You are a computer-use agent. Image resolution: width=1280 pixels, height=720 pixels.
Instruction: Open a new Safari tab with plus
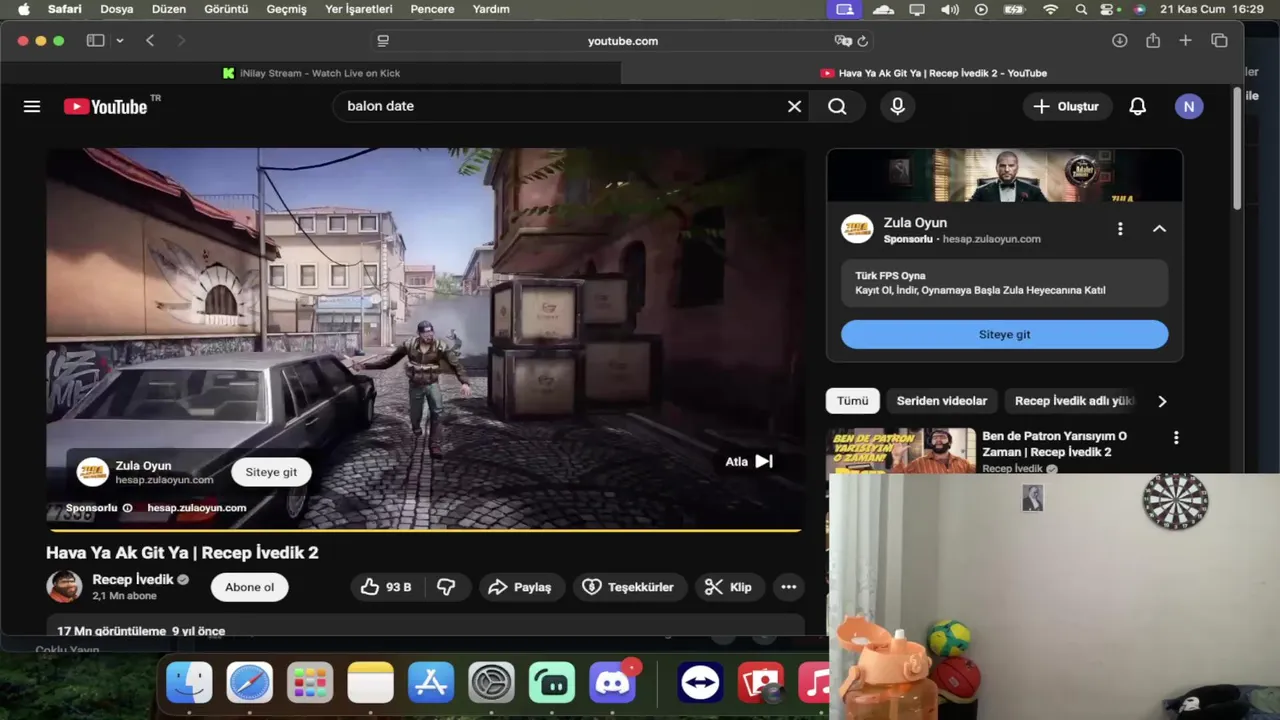point(1186,41)
